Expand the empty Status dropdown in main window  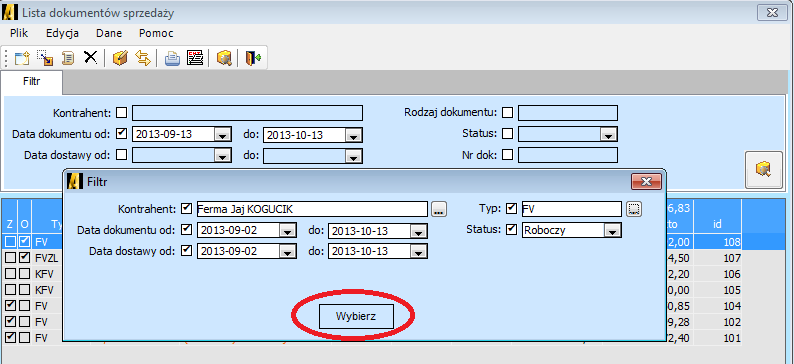click(x=608, y=135)
